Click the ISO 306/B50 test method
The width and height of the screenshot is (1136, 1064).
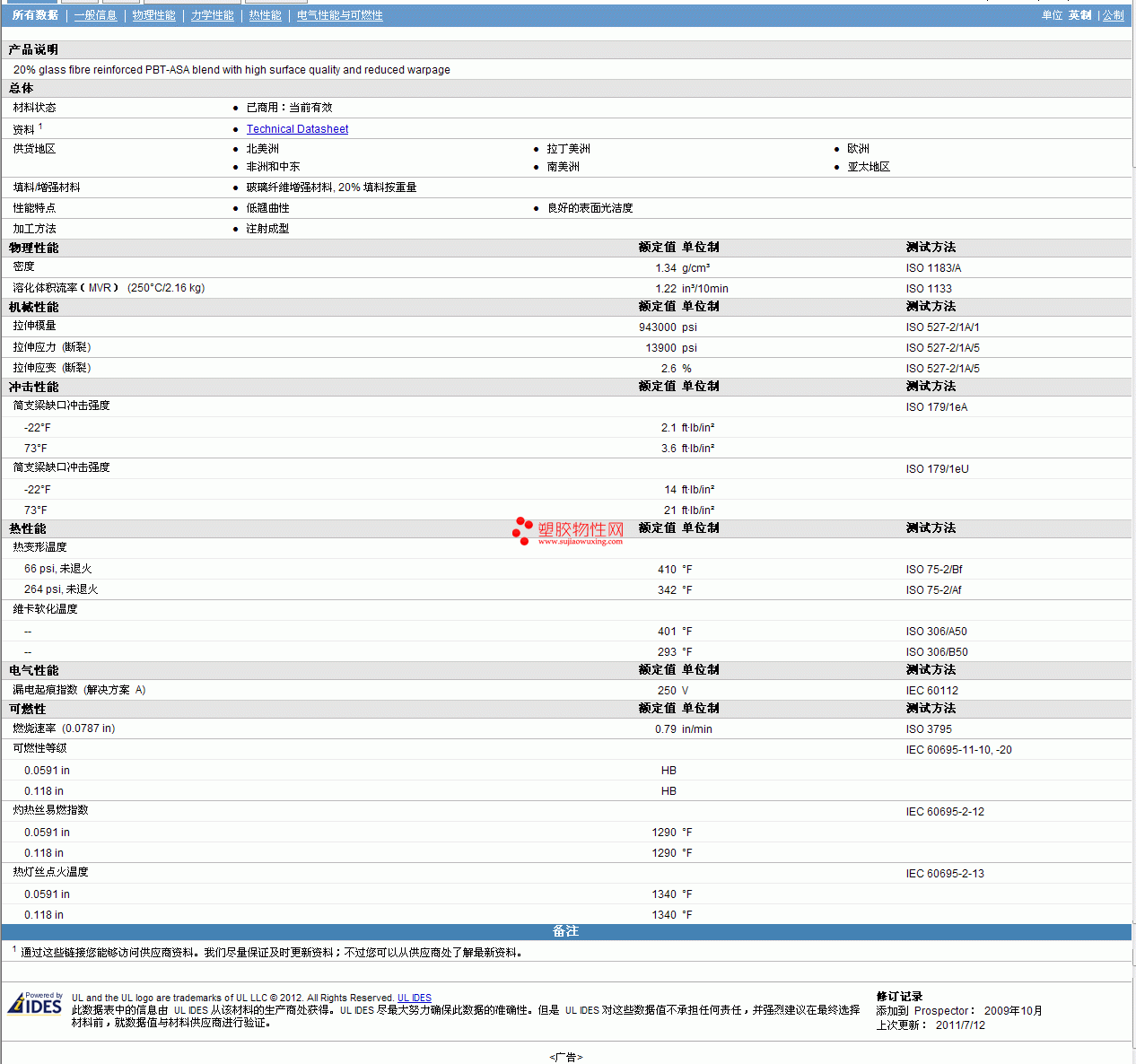point(937,652)
